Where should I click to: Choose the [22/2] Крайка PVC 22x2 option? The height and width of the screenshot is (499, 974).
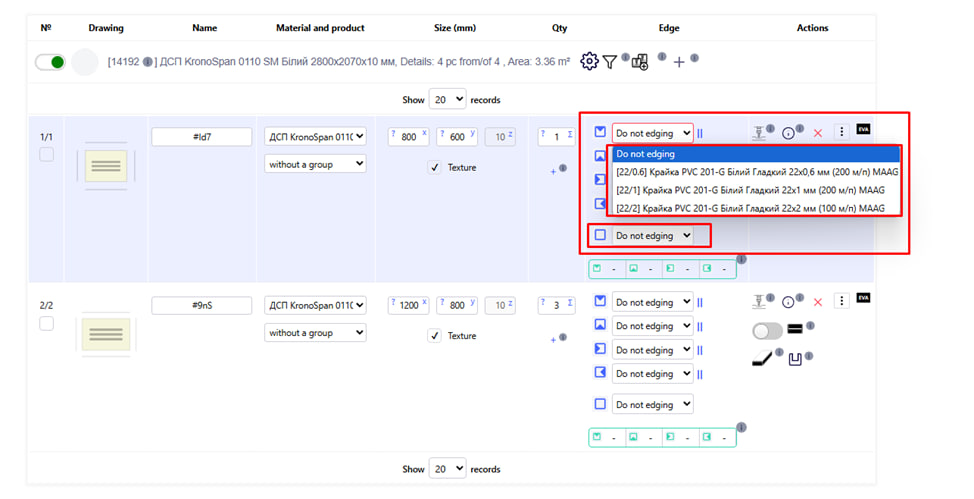(x=750, y=208)
